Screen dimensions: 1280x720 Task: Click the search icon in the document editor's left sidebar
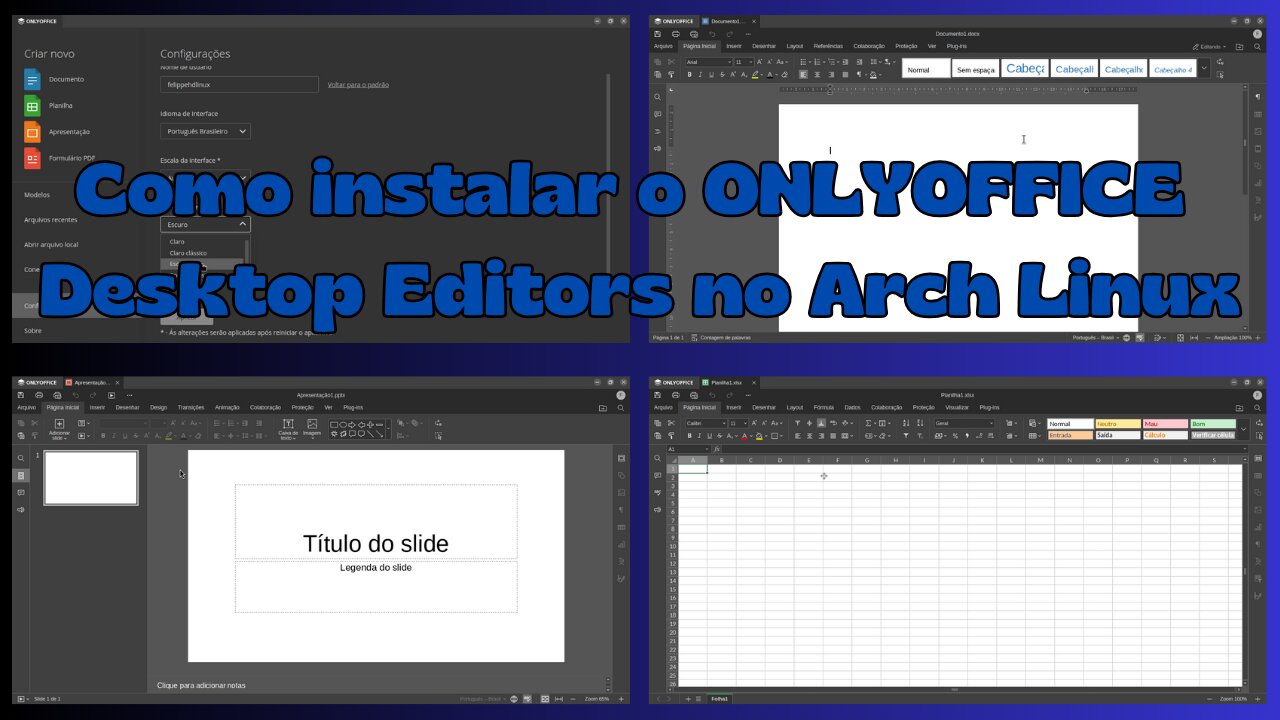[x=657, y=97]
